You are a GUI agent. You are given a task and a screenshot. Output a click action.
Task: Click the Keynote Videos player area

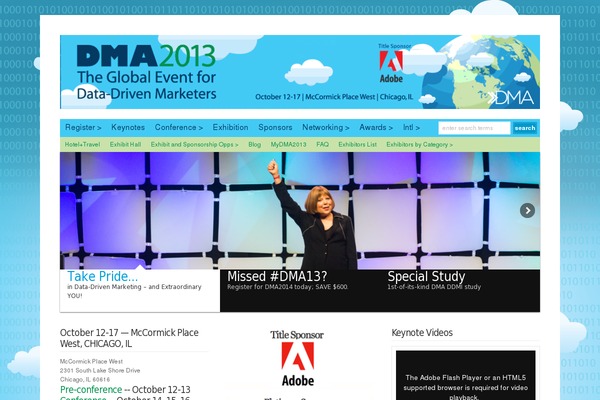click(465, 376)
